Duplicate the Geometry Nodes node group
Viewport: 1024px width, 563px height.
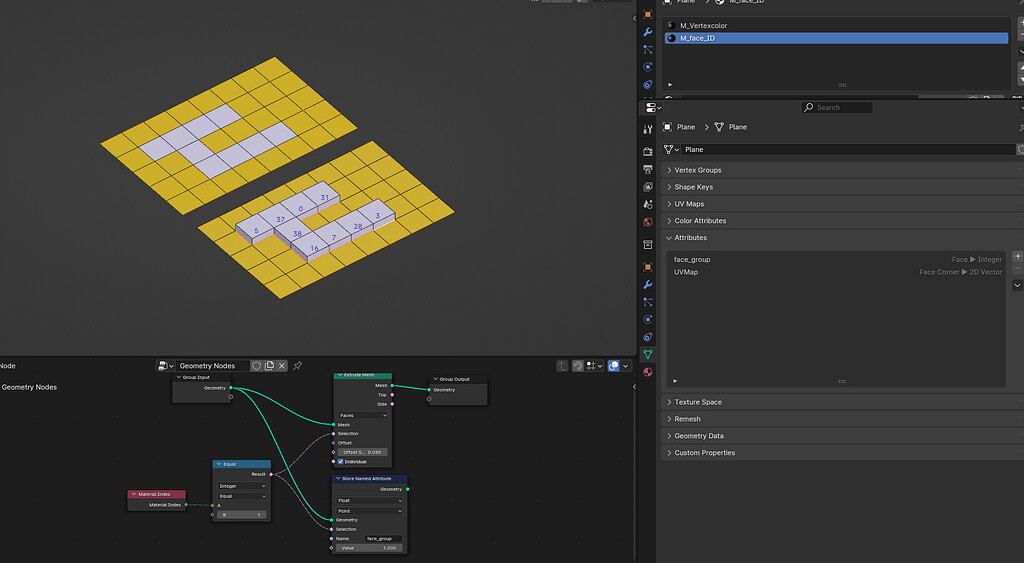pos(269,366)
